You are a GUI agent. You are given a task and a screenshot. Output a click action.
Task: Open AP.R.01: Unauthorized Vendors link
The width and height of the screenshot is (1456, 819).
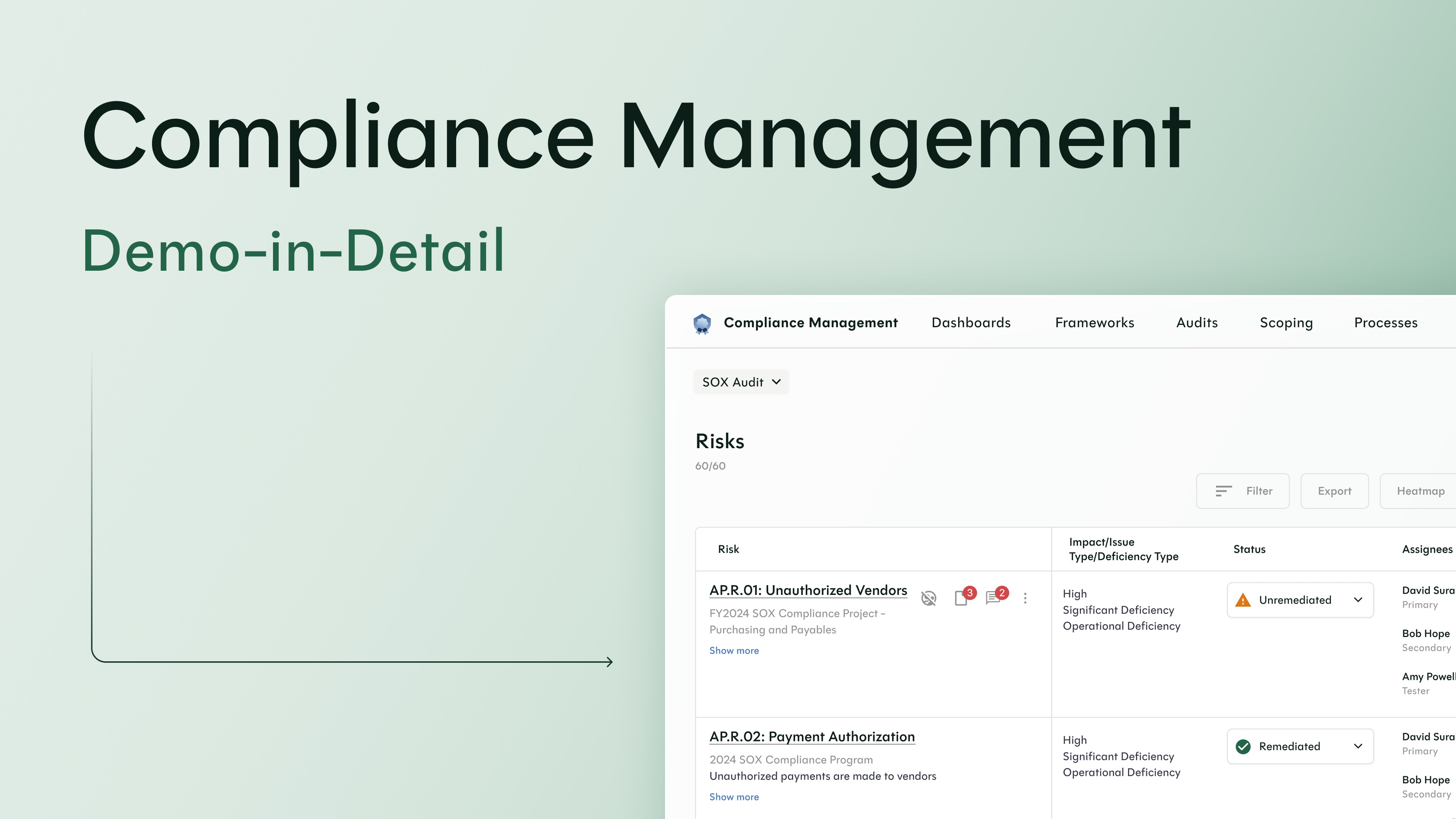(x=808, y=590)
